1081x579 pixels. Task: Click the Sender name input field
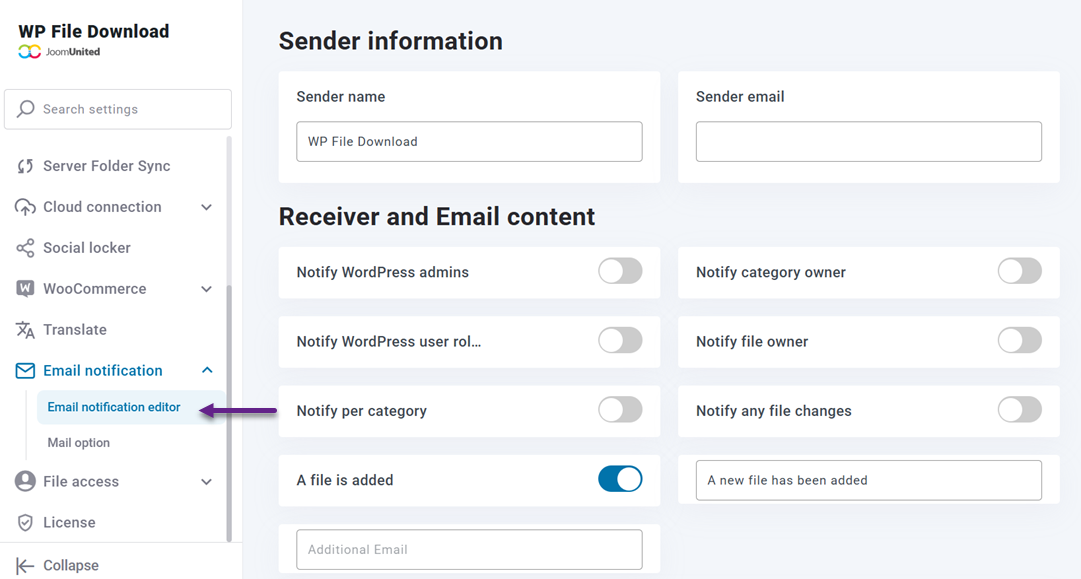point(469,141)
